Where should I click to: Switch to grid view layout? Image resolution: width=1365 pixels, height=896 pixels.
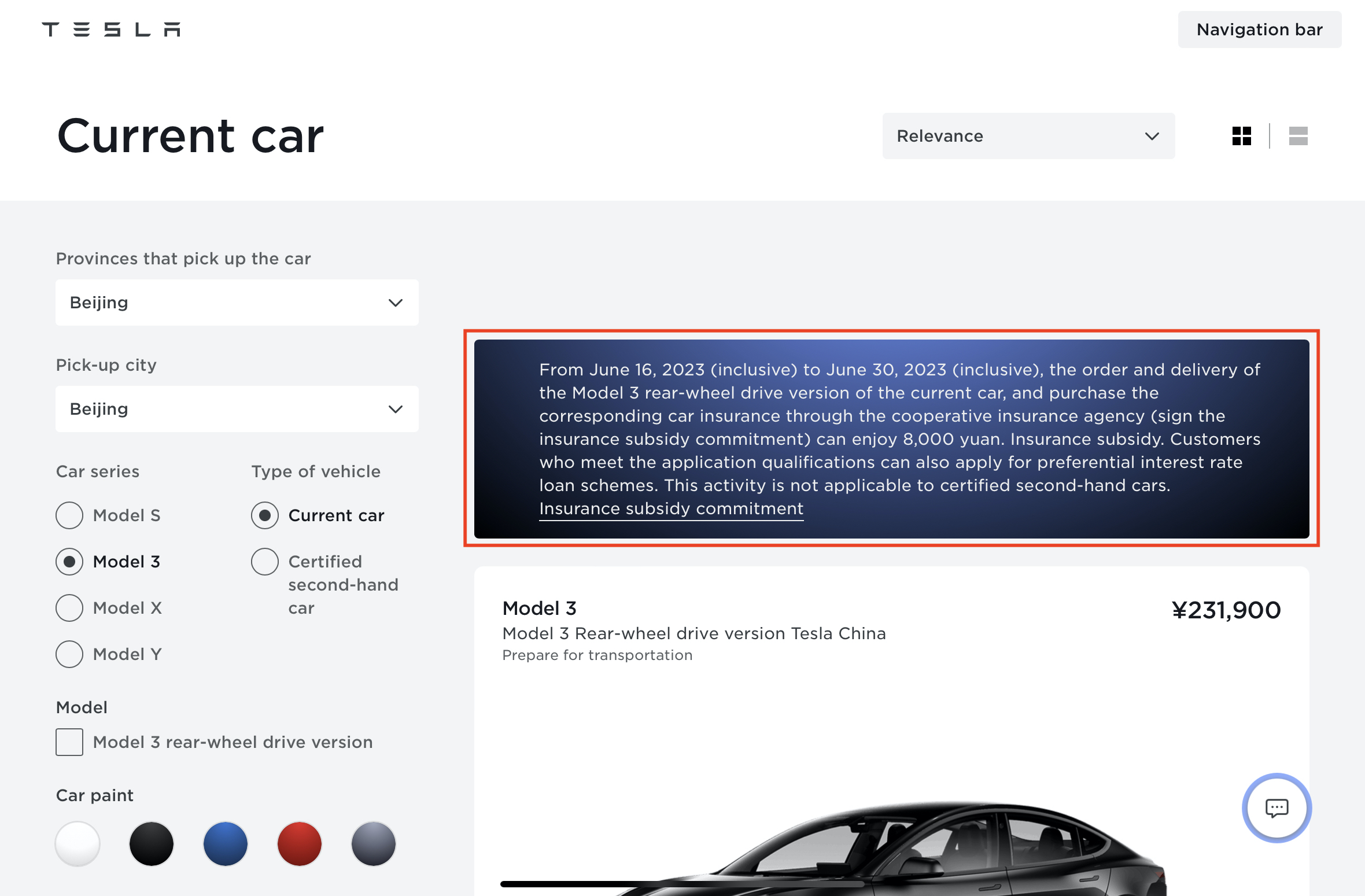[1241, 136]
